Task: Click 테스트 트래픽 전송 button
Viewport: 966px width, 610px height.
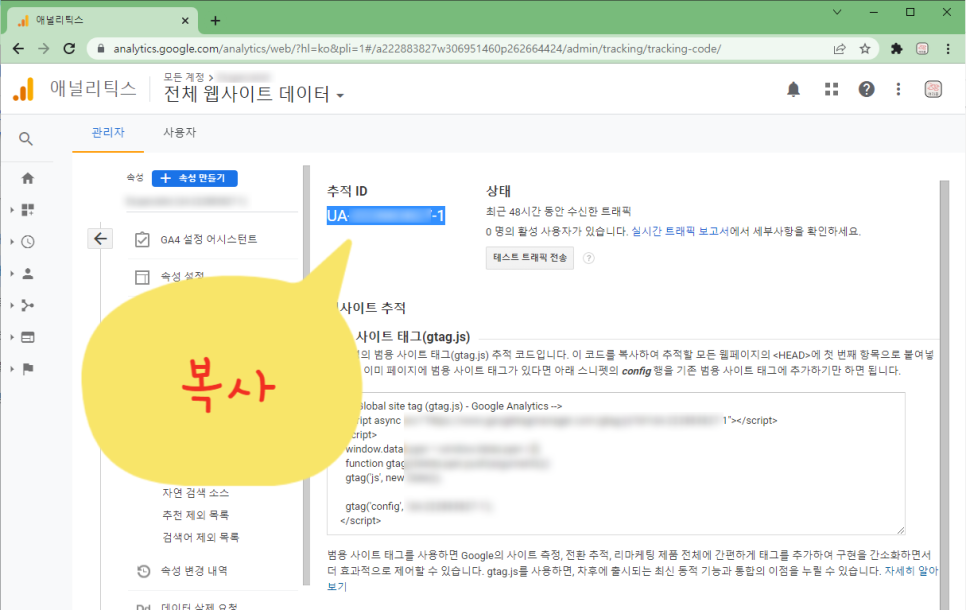Action: pyautogui.click(x=530, y=258)
